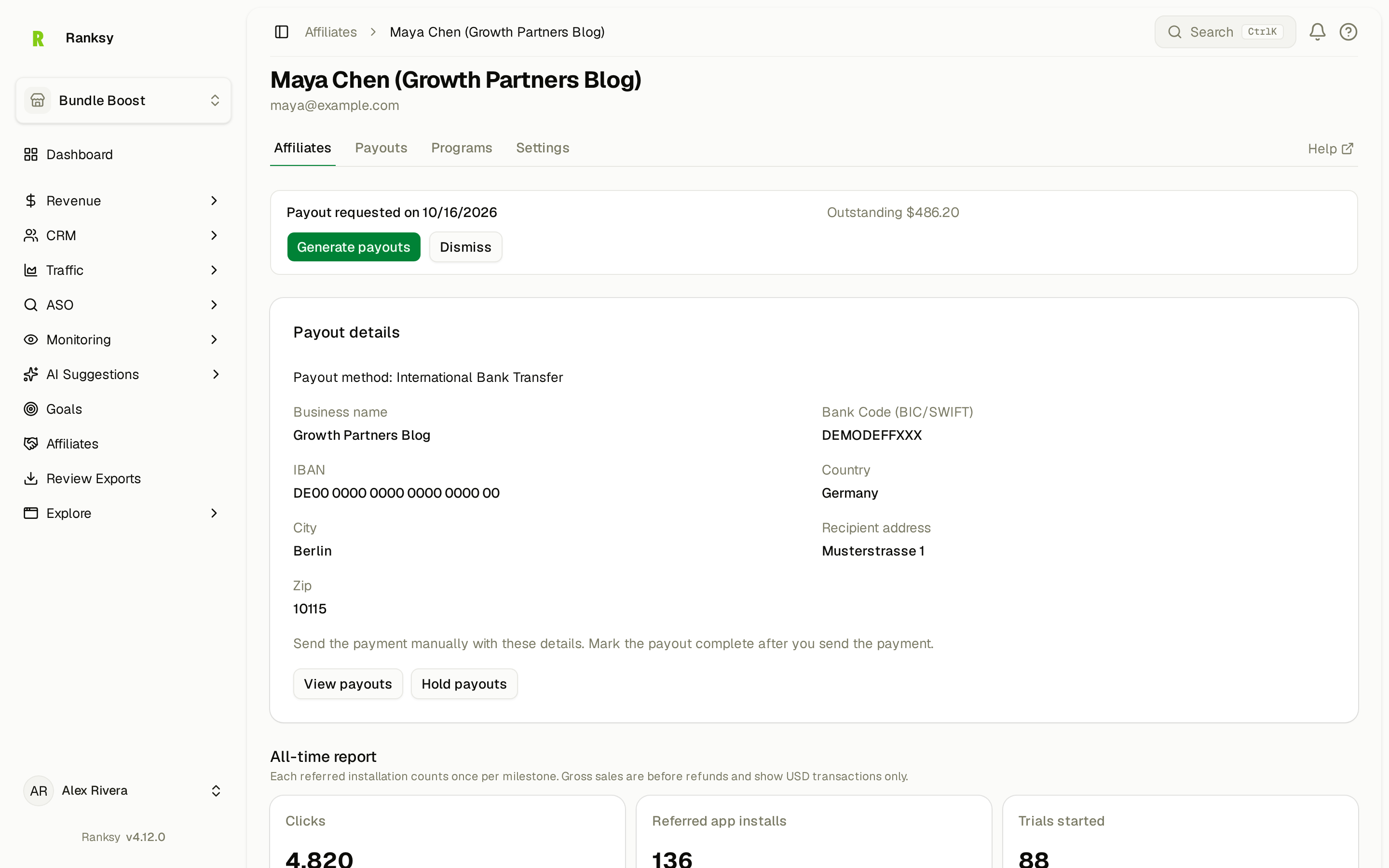Click the Ranksy logo icon
The height and width of the screenshot is (868, 1389).
[x=38, y=38]
